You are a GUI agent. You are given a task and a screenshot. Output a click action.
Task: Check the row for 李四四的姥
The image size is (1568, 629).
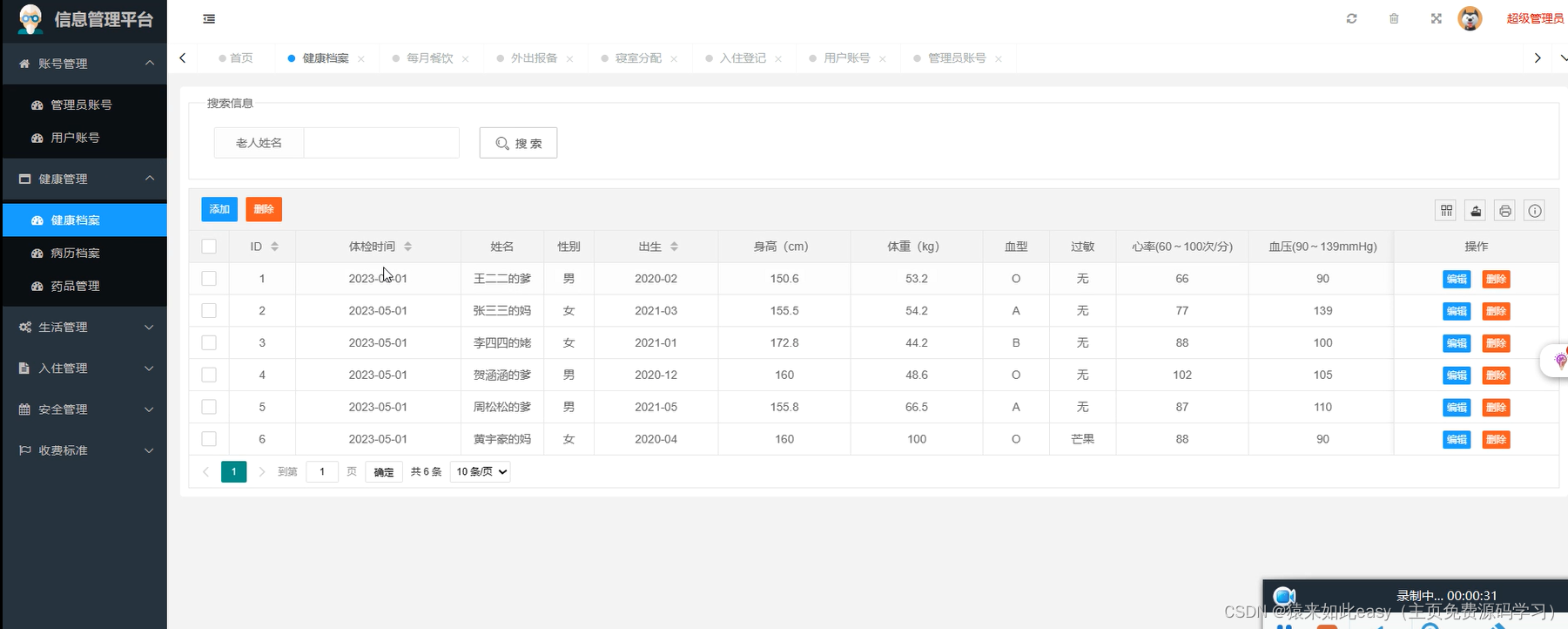(209, 343)
